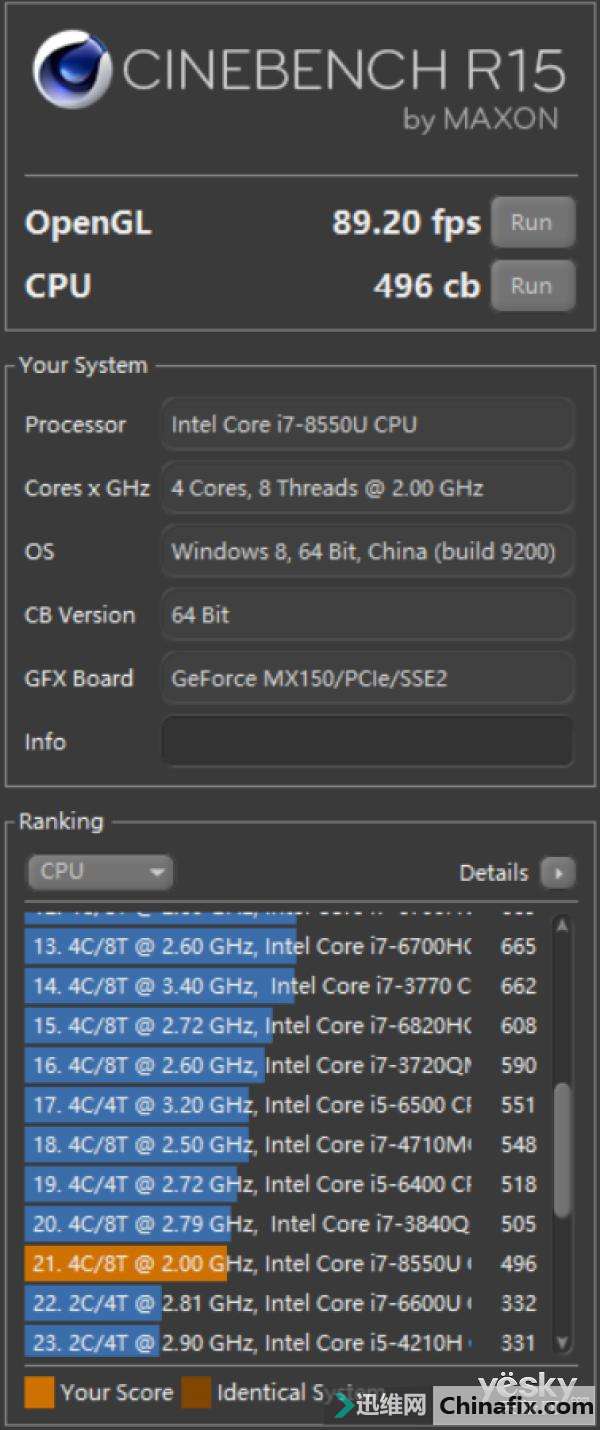
Task: Select ranking row 15 Core i7-6820HQ
Action: 286,1025
